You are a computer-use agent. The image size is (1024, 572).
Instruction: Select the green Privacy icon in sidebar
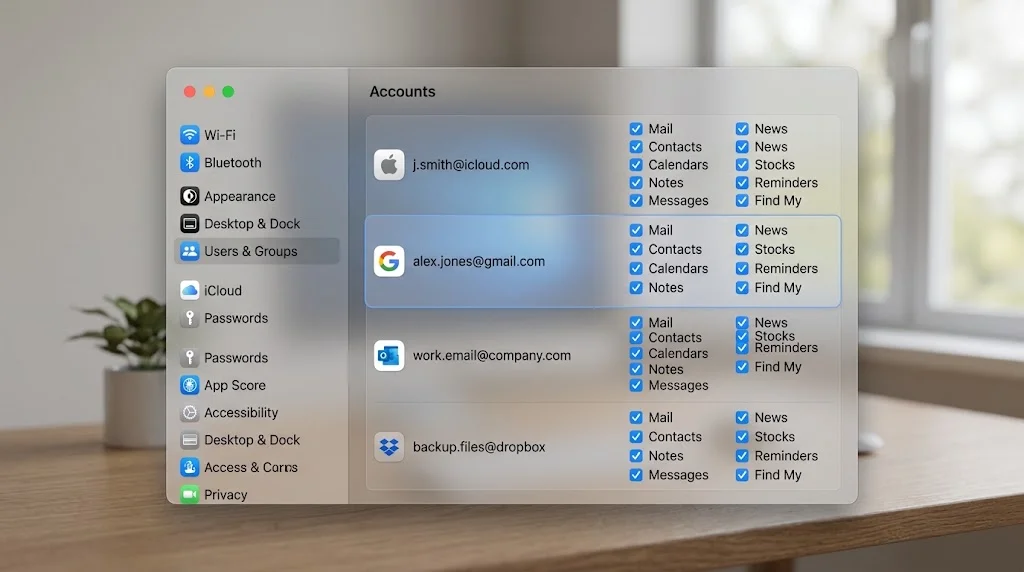pyautogui.click(x=189, y=494)
